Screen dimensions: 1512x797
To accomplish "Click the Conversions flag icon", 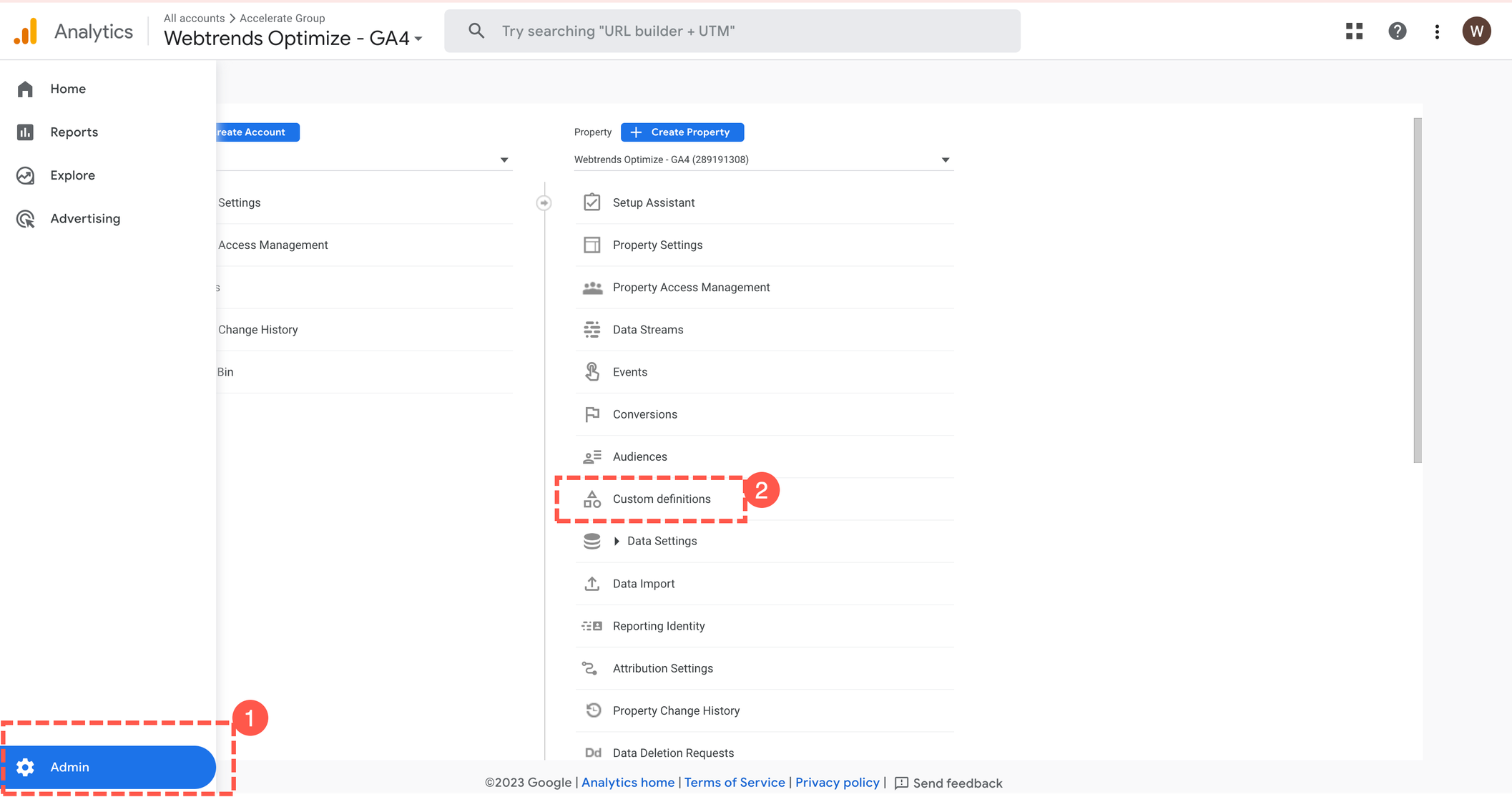I will click(591, 414).
